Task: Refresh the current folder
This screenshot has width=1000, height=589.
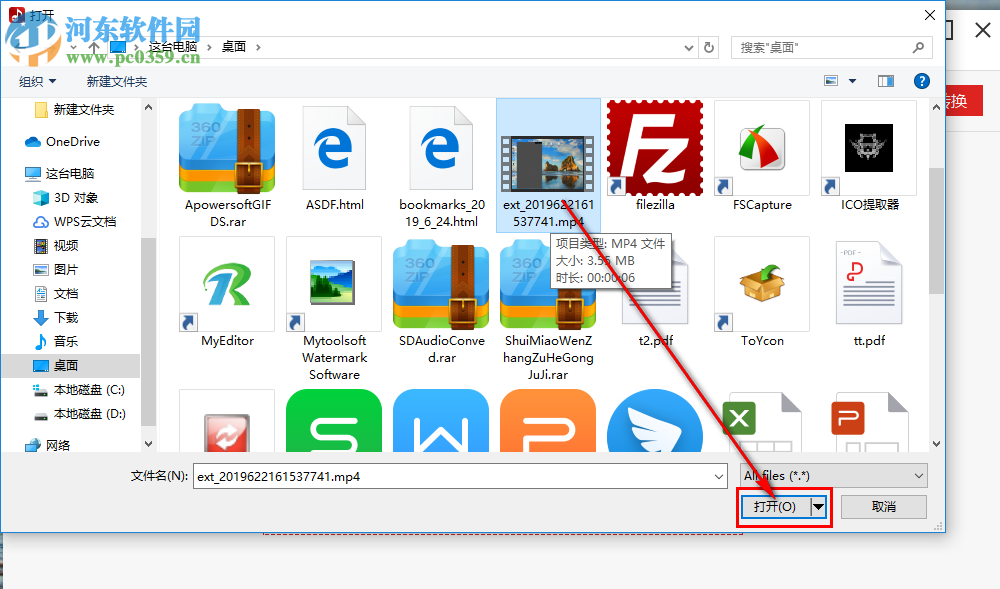Action: [x=709, y=47]
